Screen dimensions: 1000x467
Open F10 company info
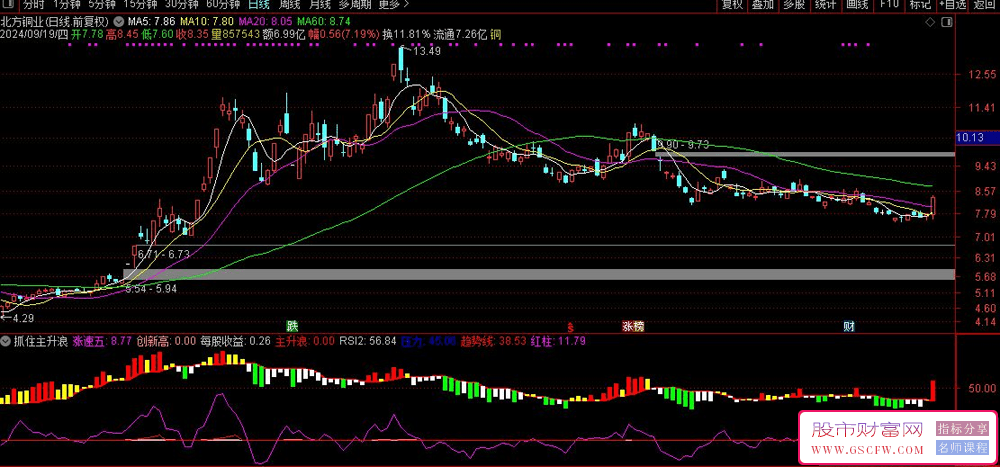[x=889, y=5]
